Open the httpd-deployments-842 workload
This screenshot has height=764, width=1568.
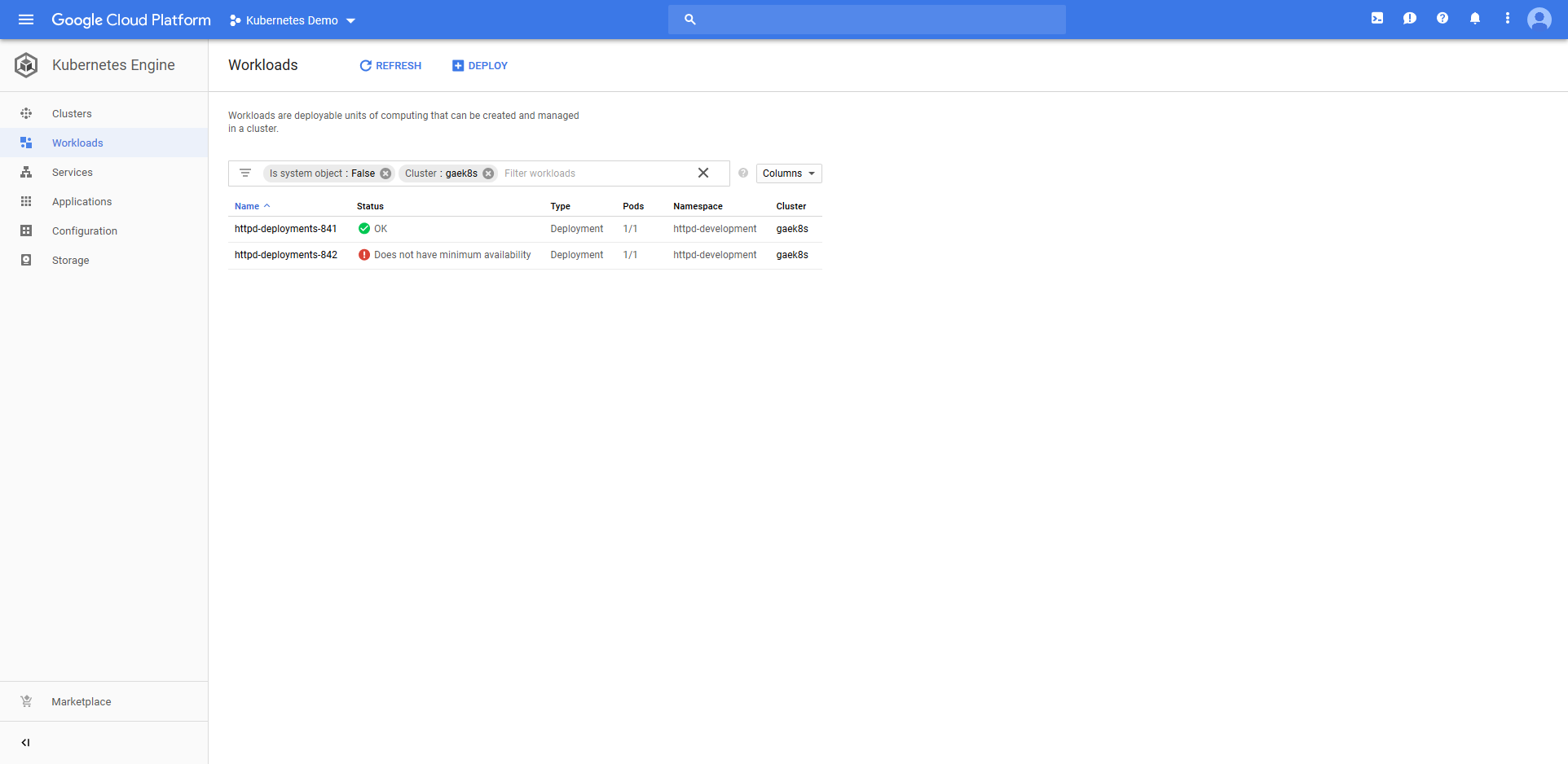[x=286, y=255]
